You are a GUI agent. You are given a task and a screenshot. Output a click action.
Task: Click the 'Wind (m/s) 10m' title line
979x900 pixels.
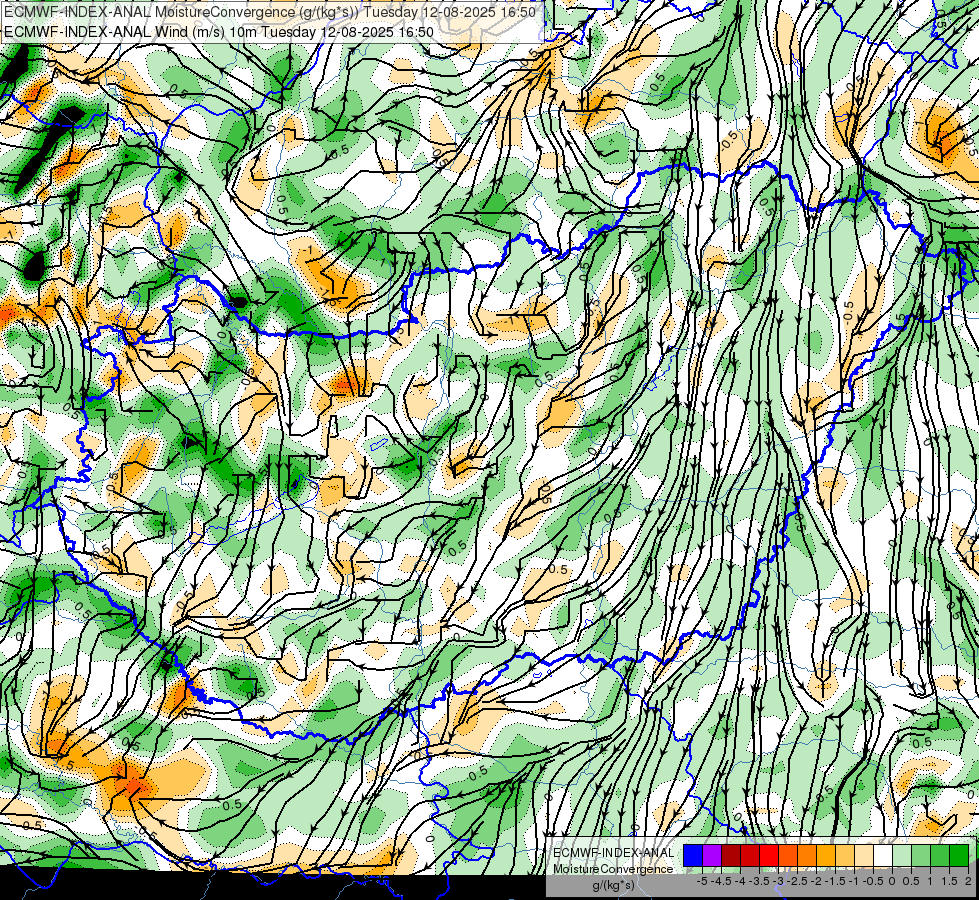coord(219,31)
